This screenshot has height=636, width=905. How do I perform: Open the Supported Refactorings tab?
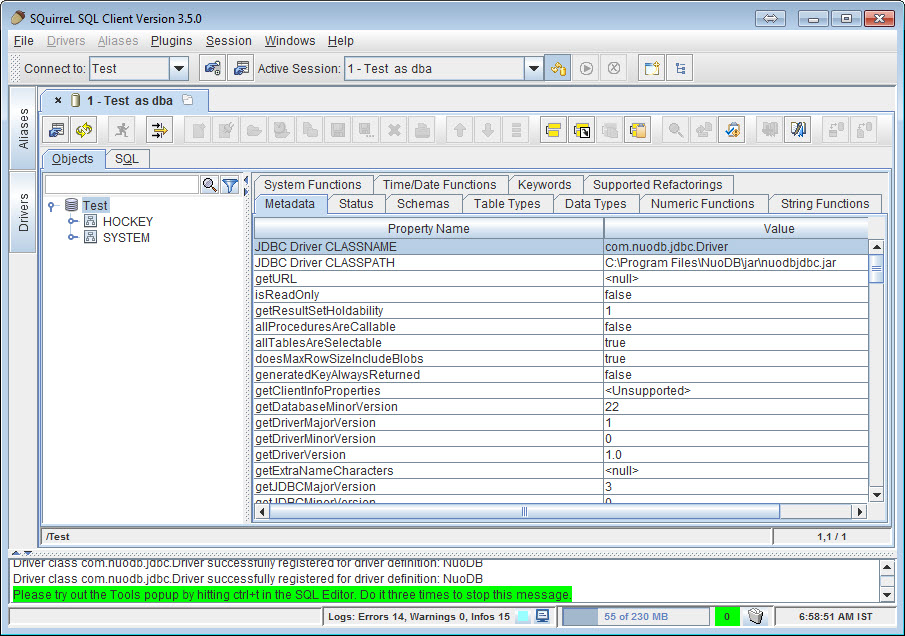pyautogui.click(x=657, y=185)
